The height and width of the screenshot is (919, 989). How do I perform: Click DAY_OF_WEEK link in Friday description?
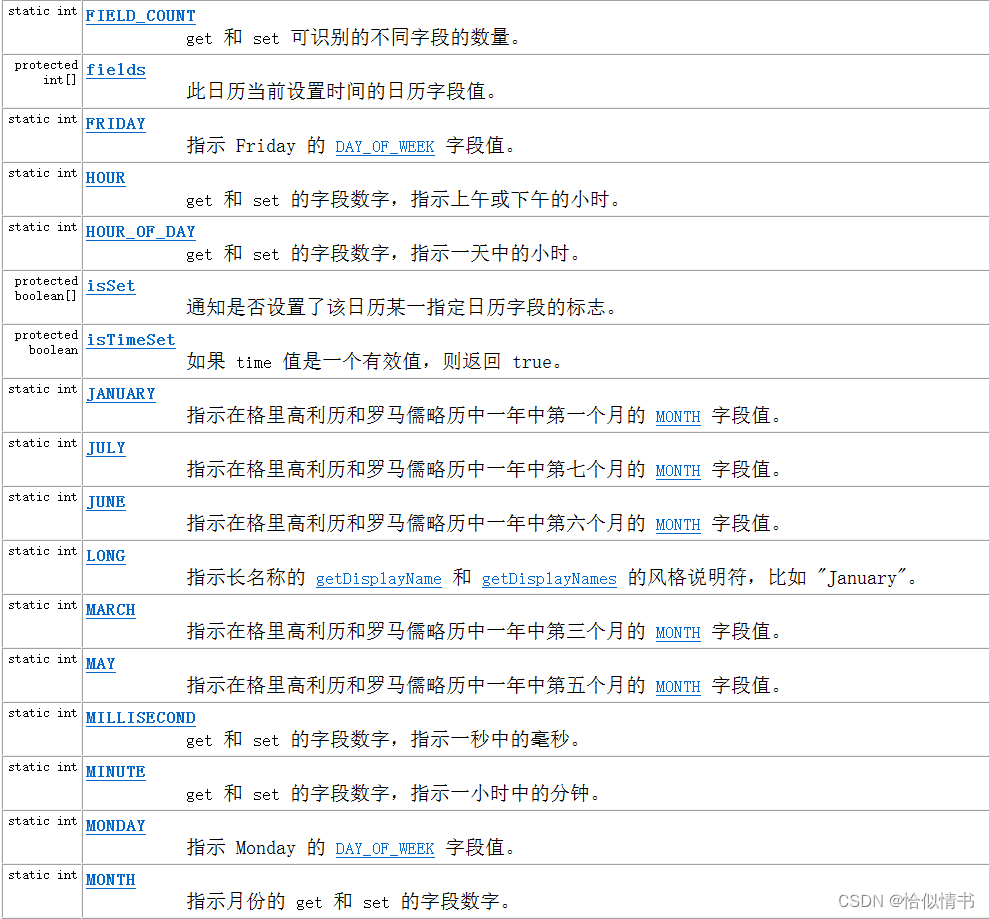click(384, 146)
